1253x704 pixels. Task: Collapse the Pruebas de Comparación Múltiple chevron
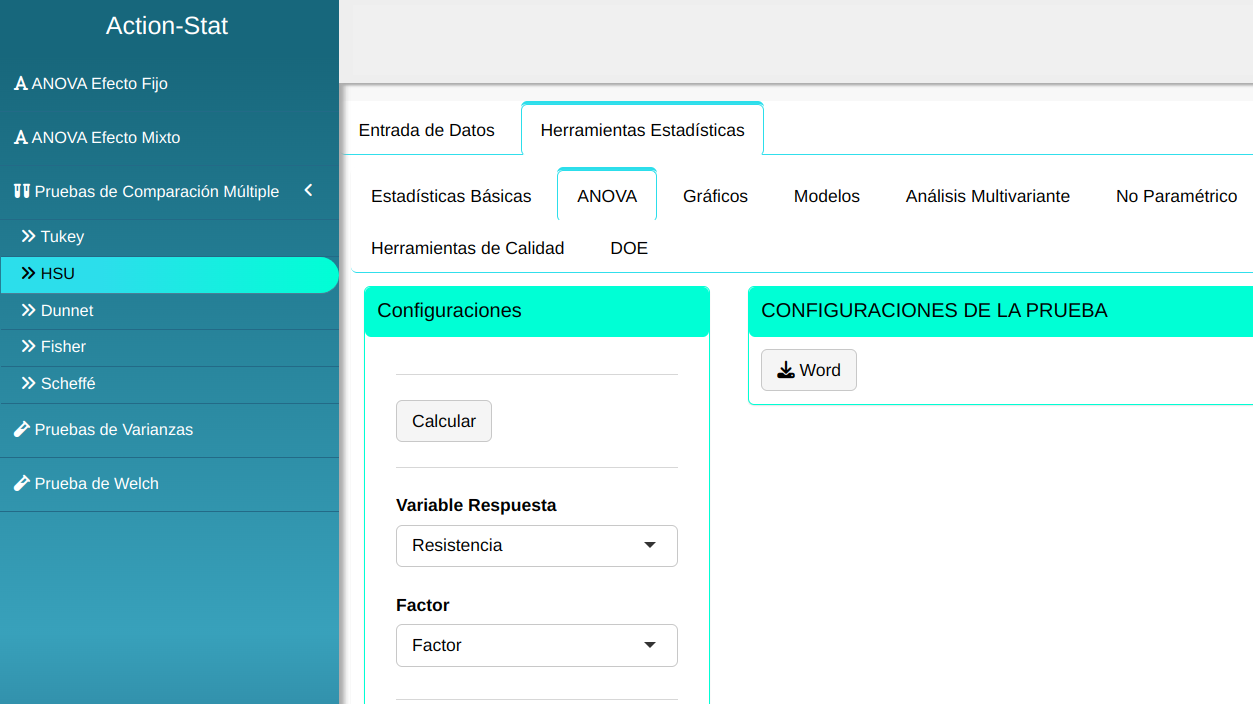pos(308,191)
